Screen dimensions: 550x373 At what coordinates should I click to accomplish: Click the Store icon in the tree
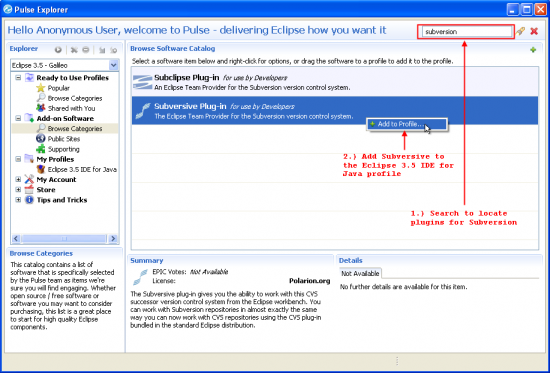click(29, 189)
